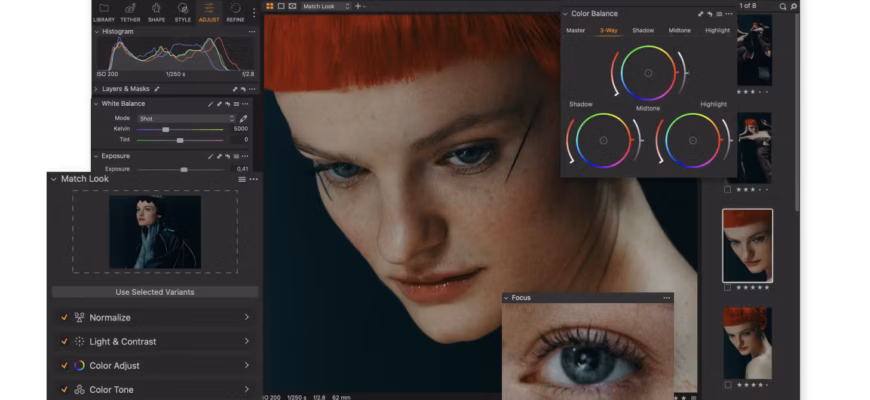This screenshot has height=400, width=870.
Task: Click White Balance header picker icon
Action: 210,104
